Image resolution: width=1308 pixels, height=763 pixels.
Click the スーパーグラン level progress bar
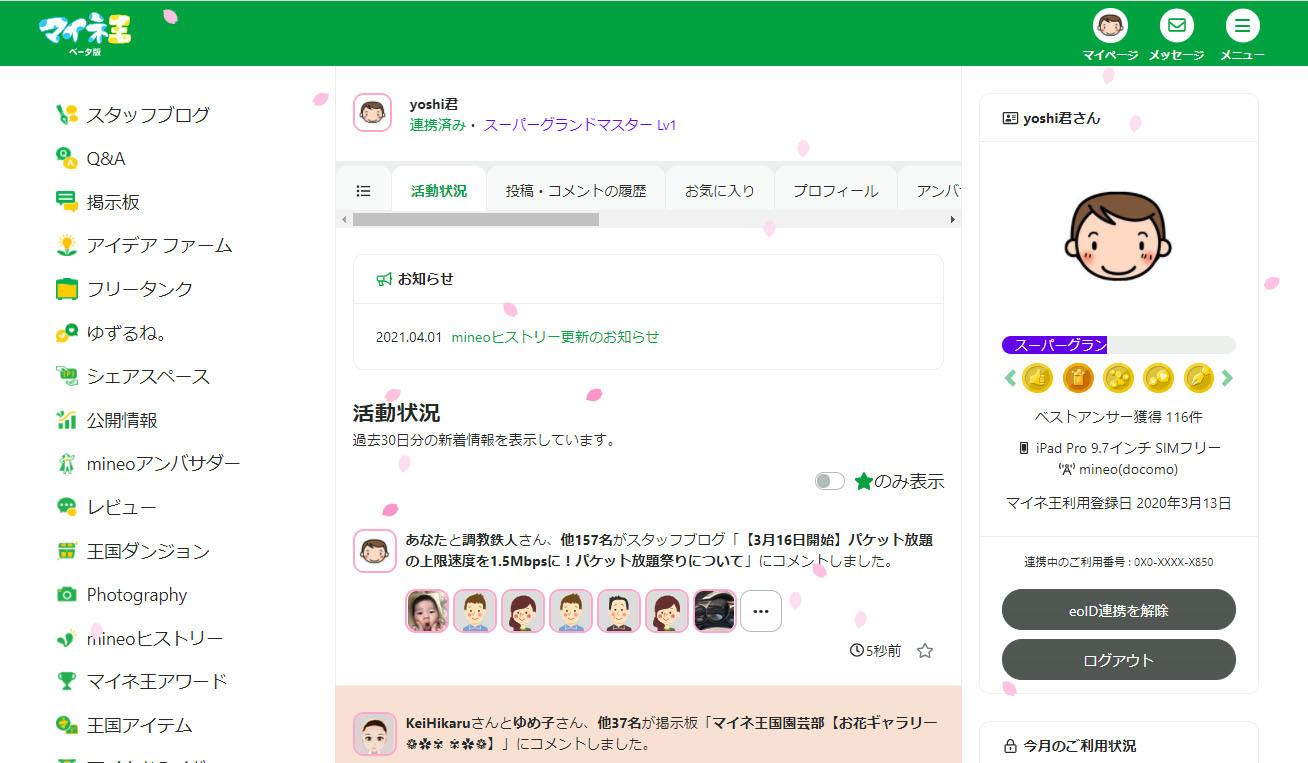point(1118,345)
